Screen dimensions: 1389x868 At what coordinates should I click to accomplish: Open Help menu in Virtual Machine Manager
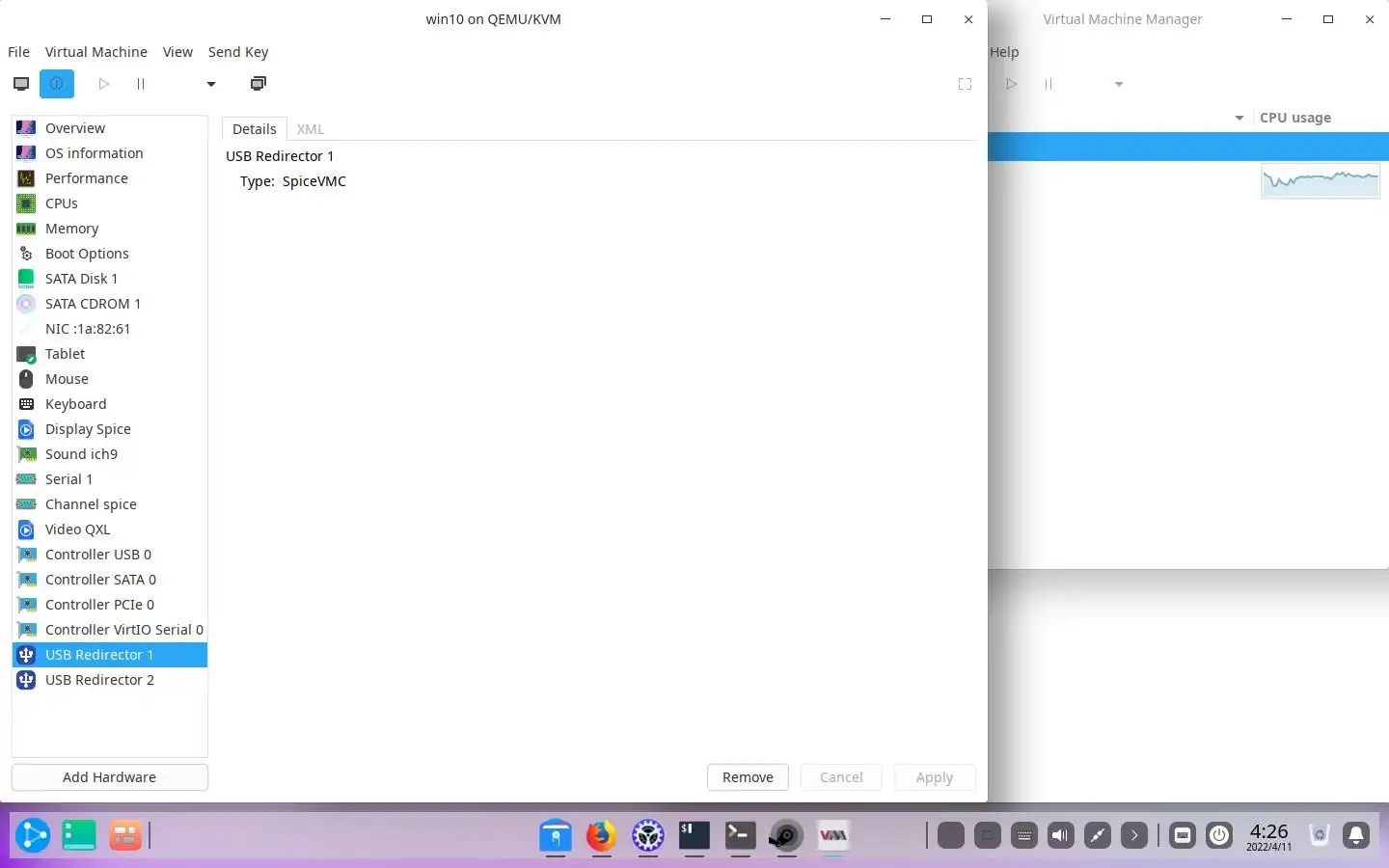[1004, 52]
